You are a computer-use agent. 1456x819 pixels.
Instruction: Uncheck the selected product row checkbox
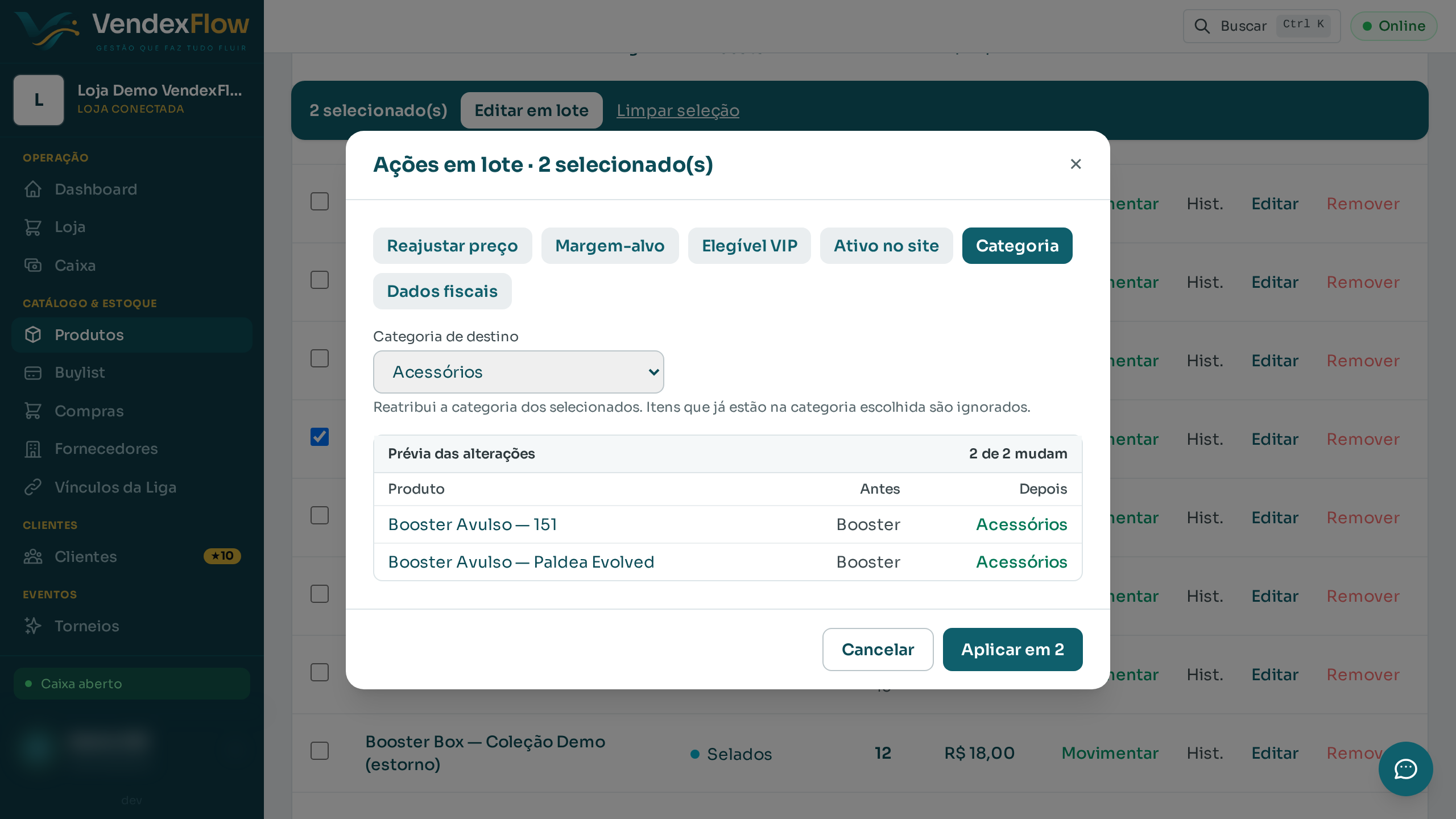320,437
